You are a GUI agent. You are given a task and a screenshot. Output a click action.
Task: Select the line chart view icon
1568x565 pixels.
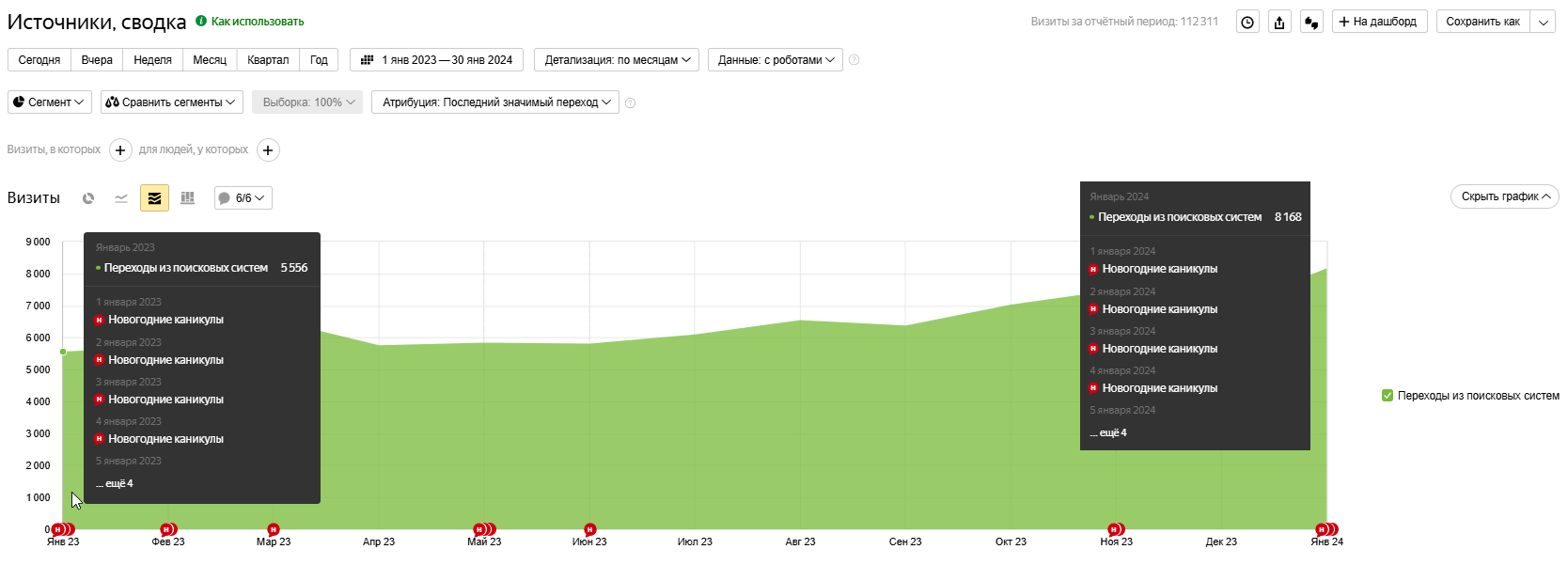pyautogui.click(x=121, y=198)
